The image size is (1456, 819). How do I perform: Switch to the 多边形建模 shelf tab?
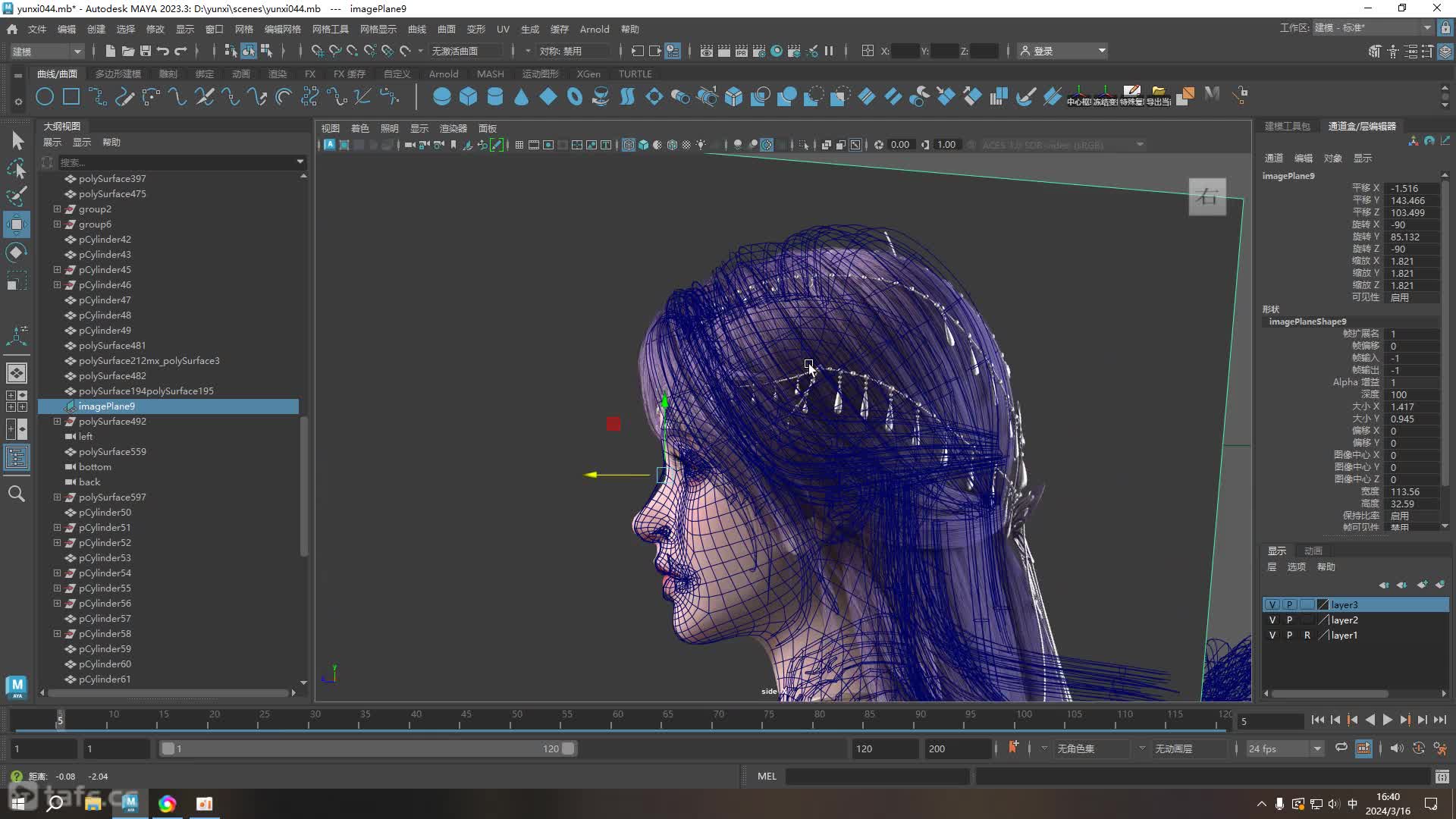tap(118, 74)
